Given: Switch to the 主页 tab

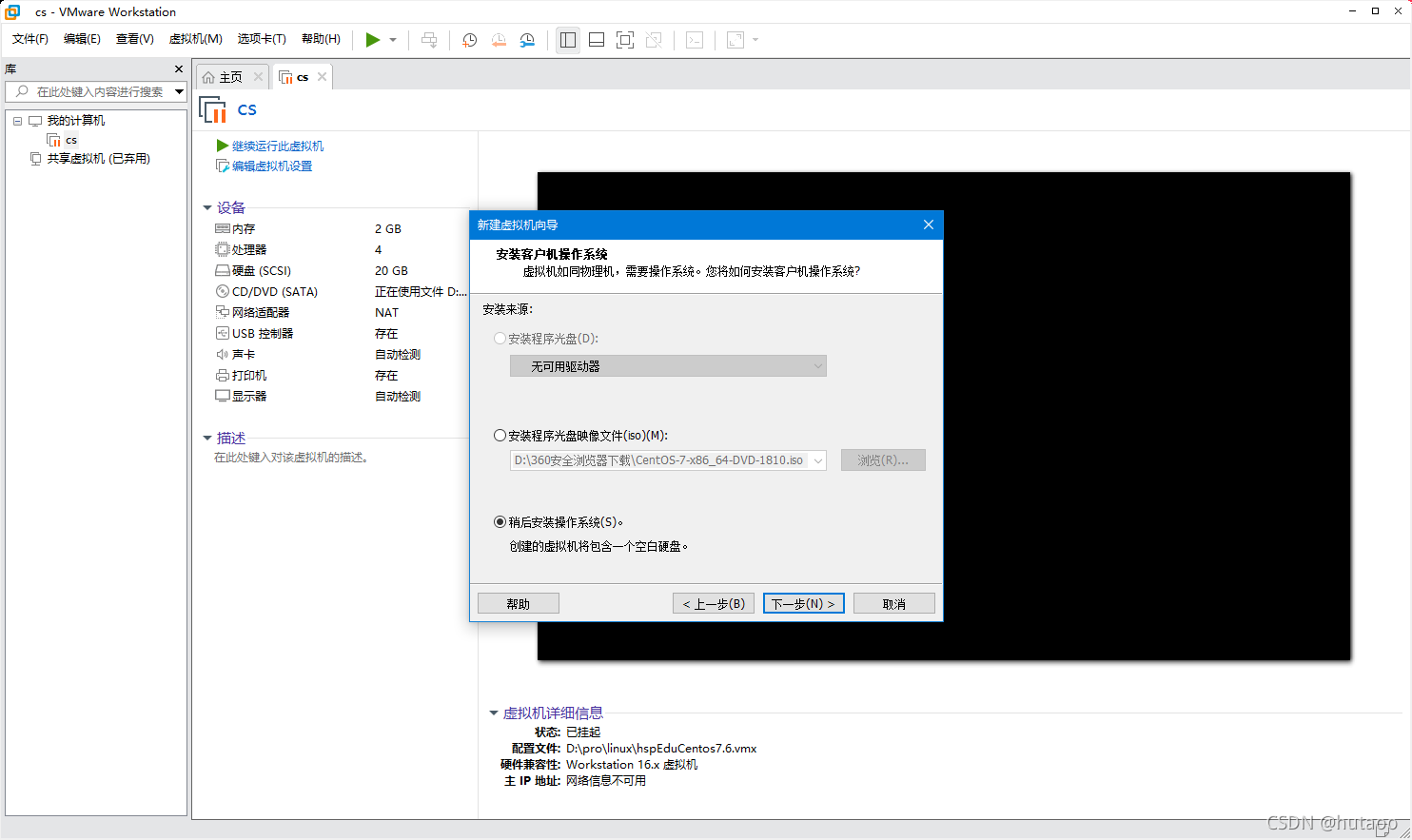Looking at the screenshot, I should tap(231, 77).
